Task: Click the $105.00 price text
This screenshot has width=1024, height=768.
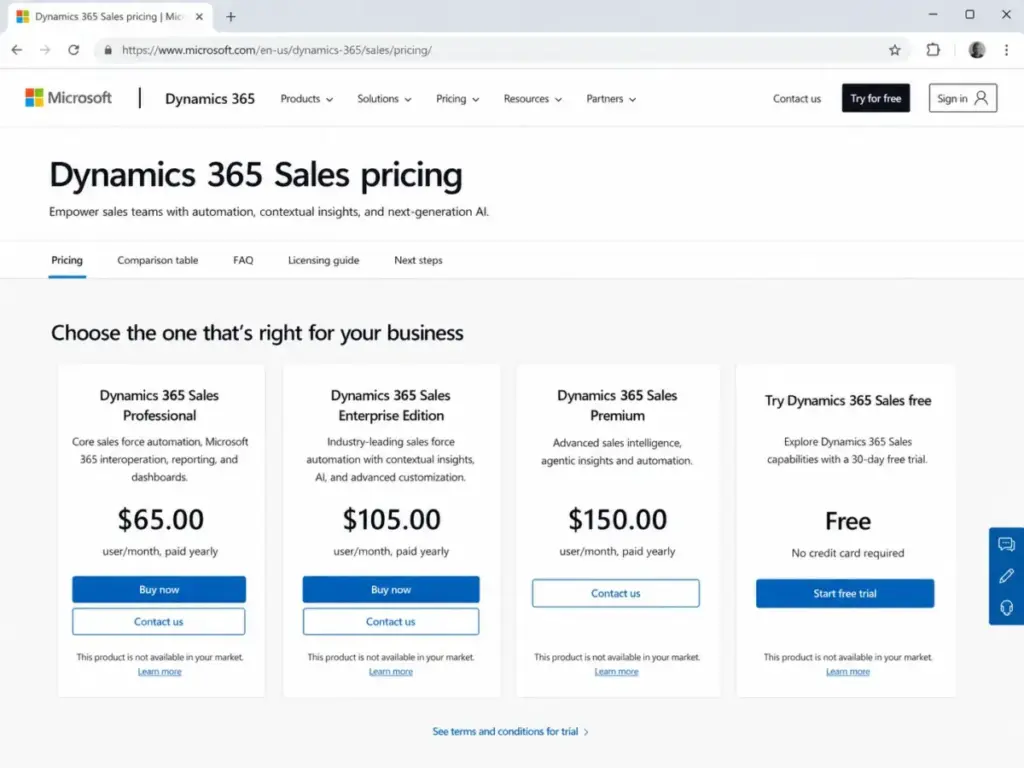Action: pyautogui.click(x=391, y=520)
